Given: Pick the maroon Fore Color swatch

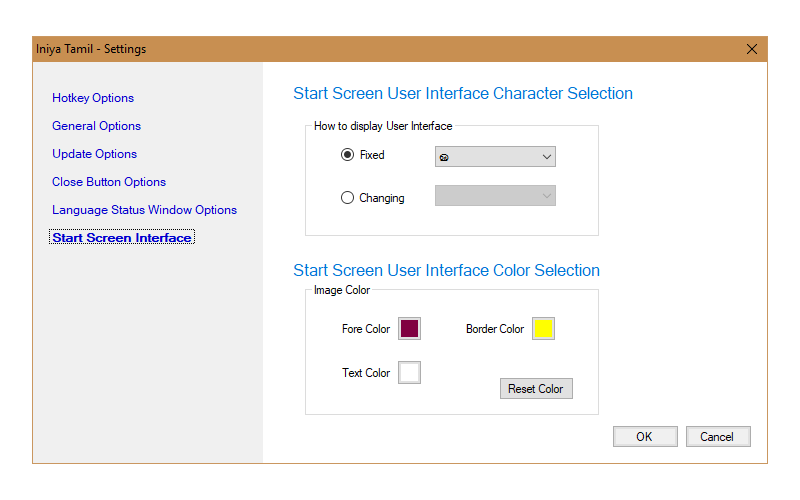Looking at the screenshot, I should [409, 329].
